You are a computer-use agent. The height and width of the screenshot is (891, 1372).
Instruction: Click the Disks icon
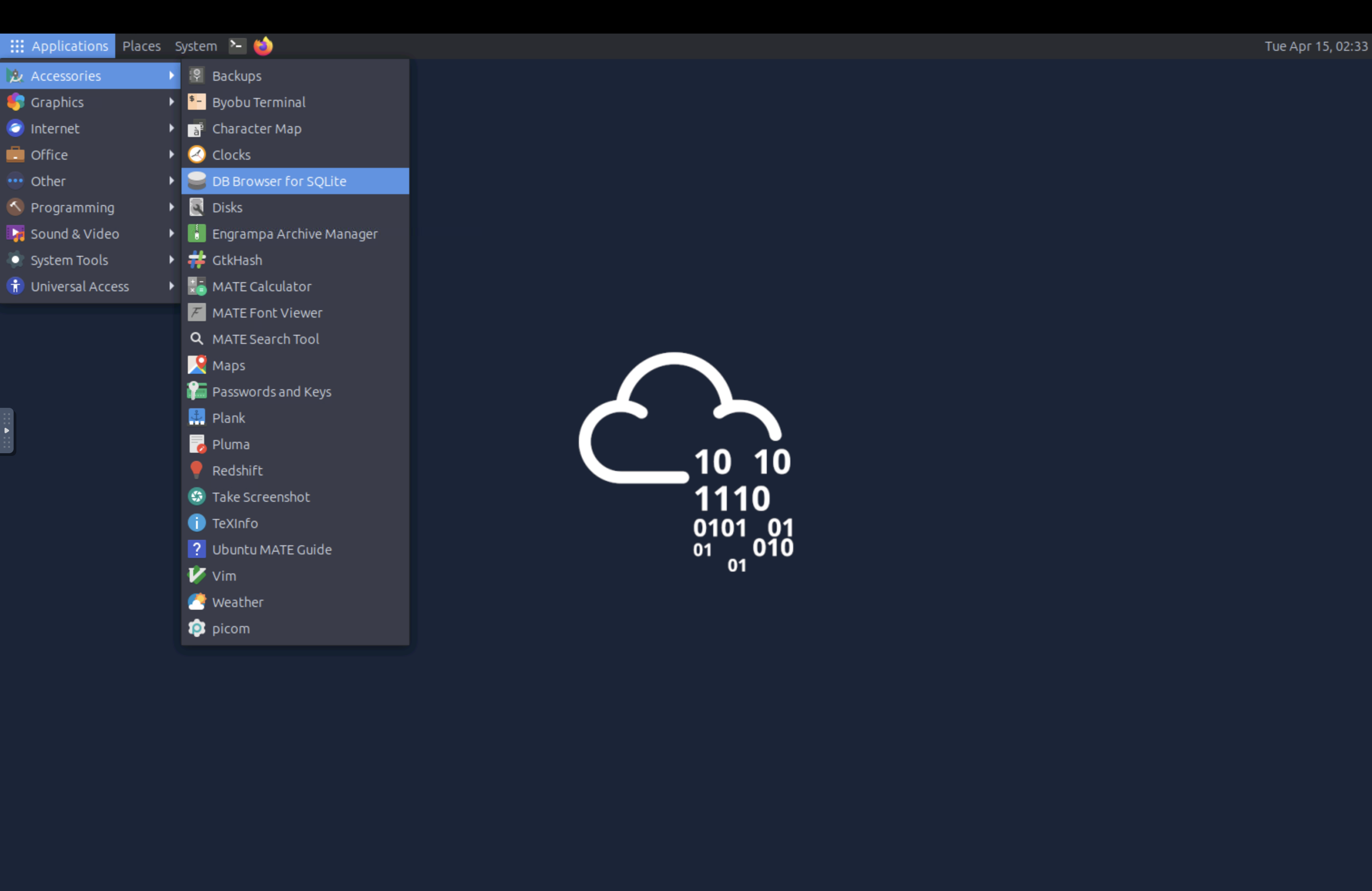(x=196, y=207)
